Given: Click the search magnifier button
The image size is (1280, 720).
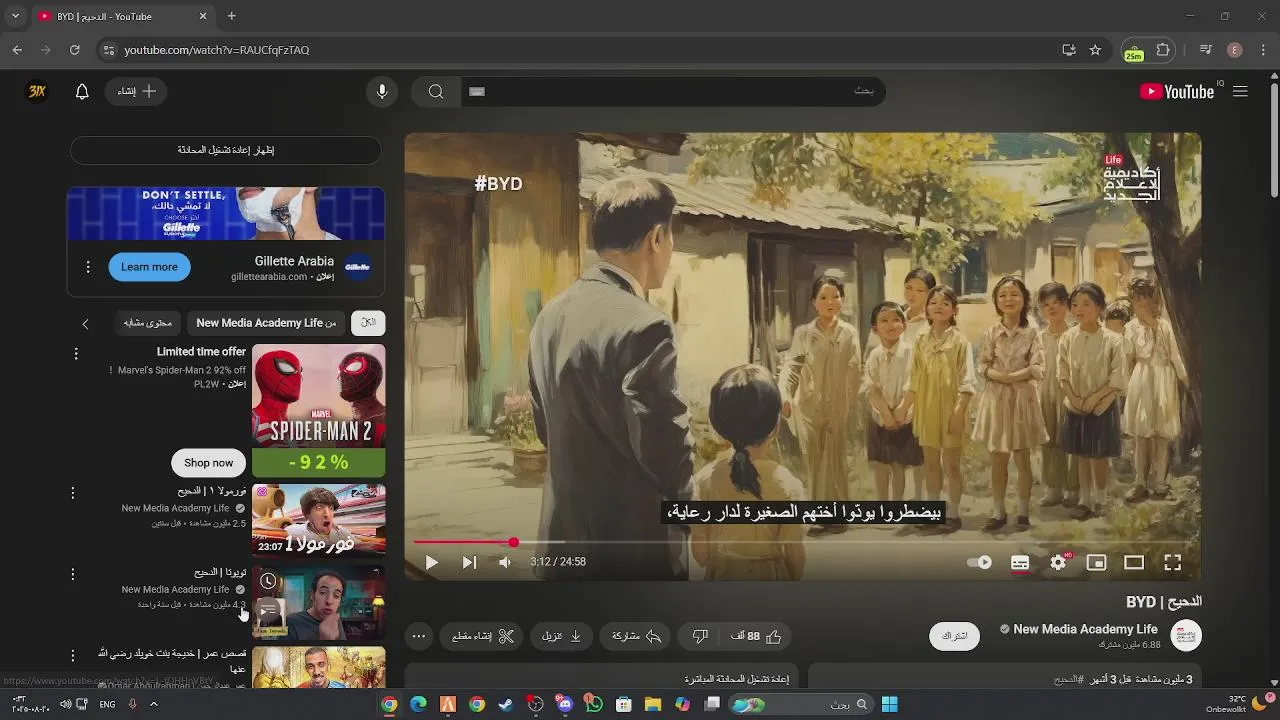Looking at the screenshot, I should [436, 91].
